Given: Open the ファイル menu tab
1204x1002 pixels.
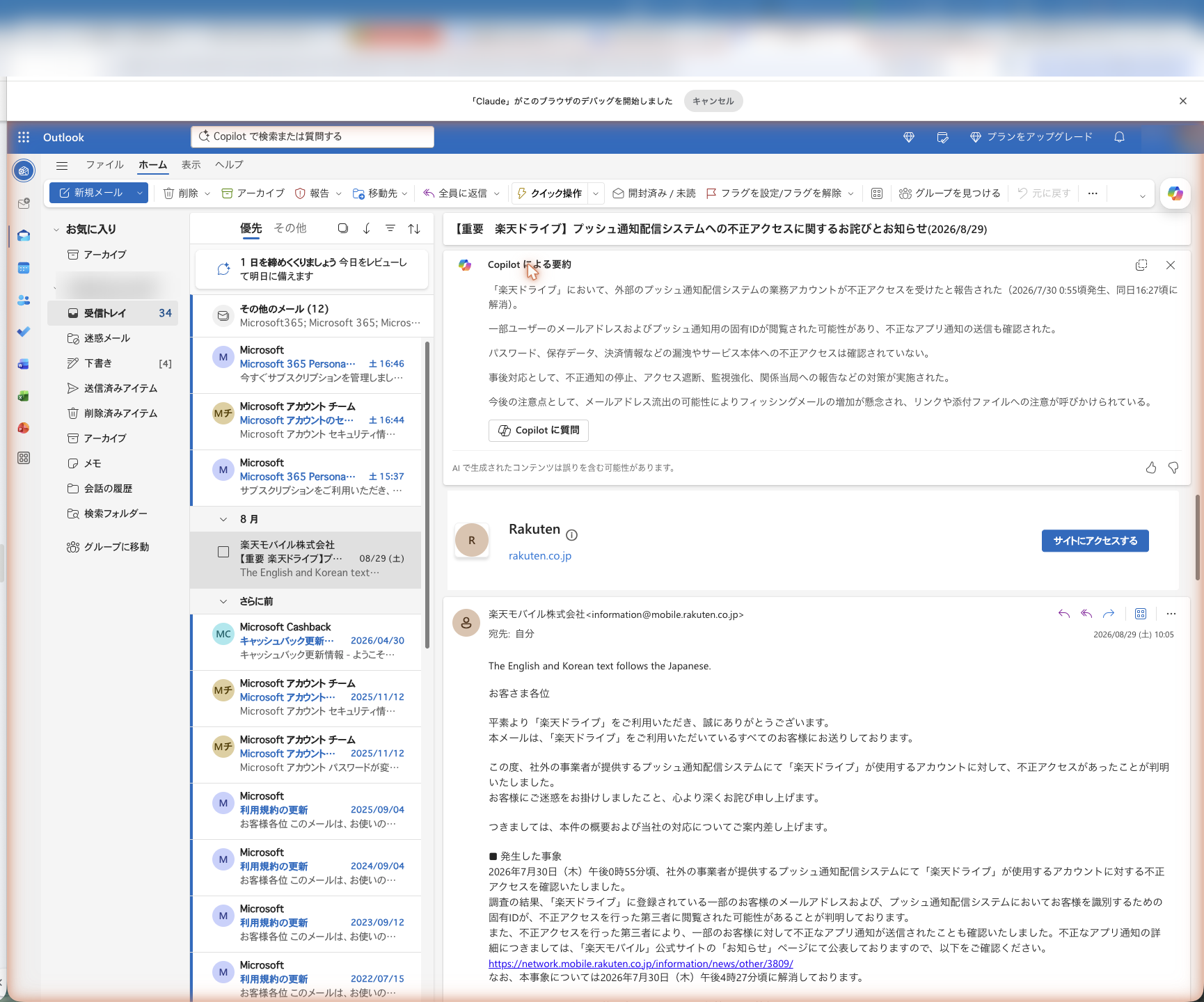Looking at the screenshot, I should tap(104, 165).
